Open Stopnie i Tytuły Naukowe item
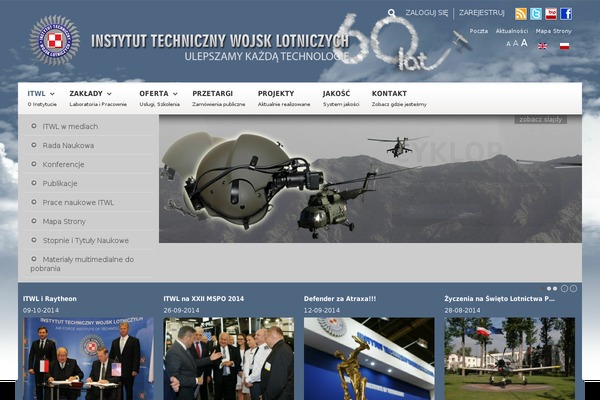 (85, 240)
